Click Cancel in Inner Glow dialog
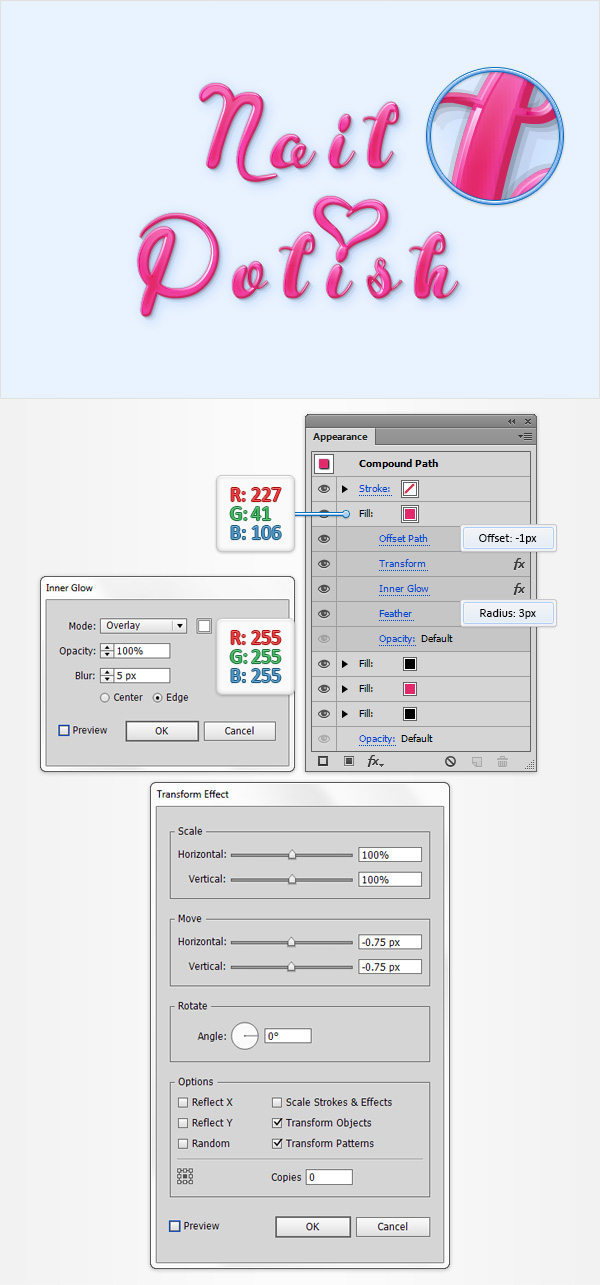The image size is (600, 1285). tap(240, 731)
